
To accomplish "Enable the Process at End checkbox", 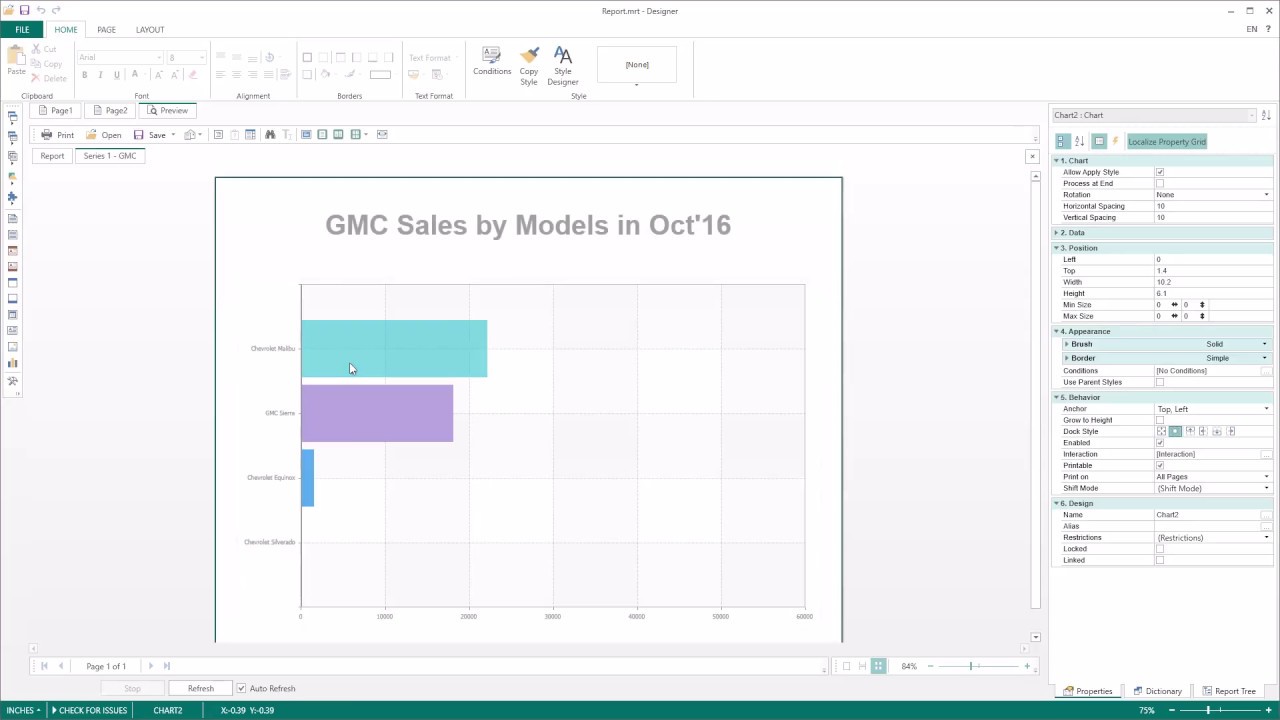I will click(x=1160, y=184).
